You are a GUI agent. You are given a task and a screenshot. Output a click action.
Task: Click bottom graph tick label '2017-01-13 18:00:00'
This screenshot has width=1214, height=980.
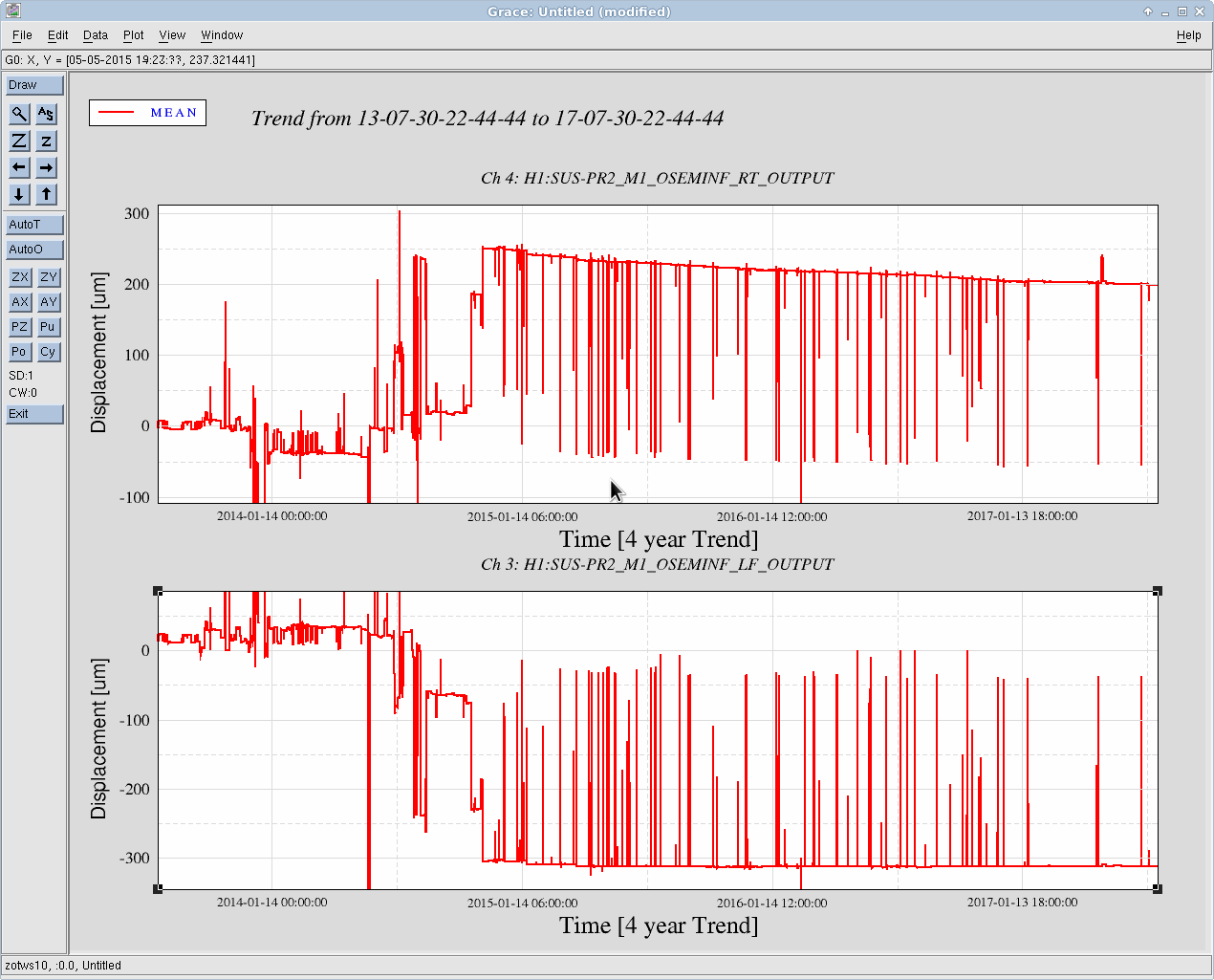click(x=1022, y=903)
